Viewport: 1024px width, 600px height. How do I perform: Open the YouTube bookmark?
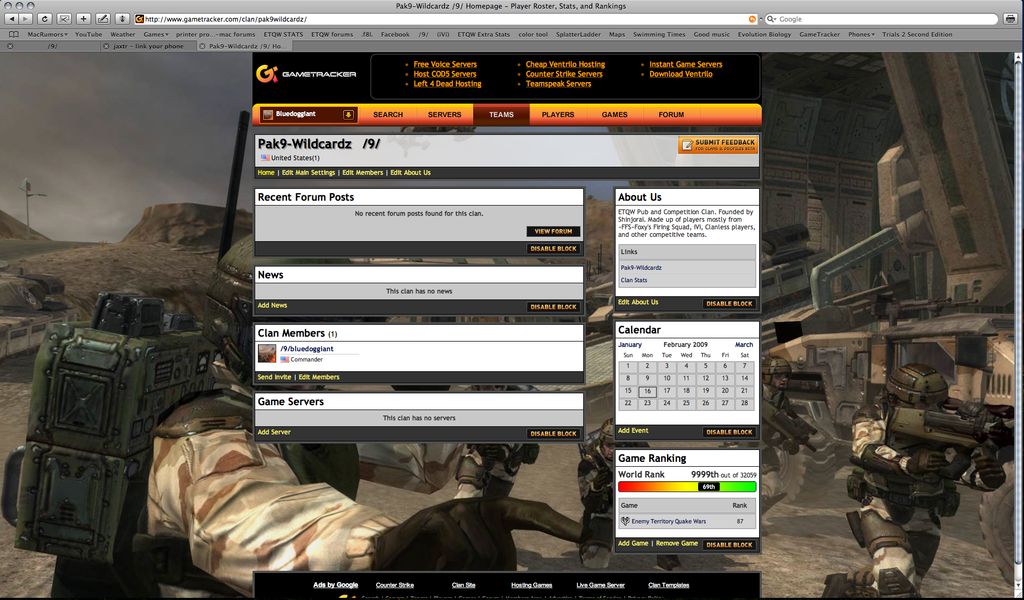tap(88, 34)
